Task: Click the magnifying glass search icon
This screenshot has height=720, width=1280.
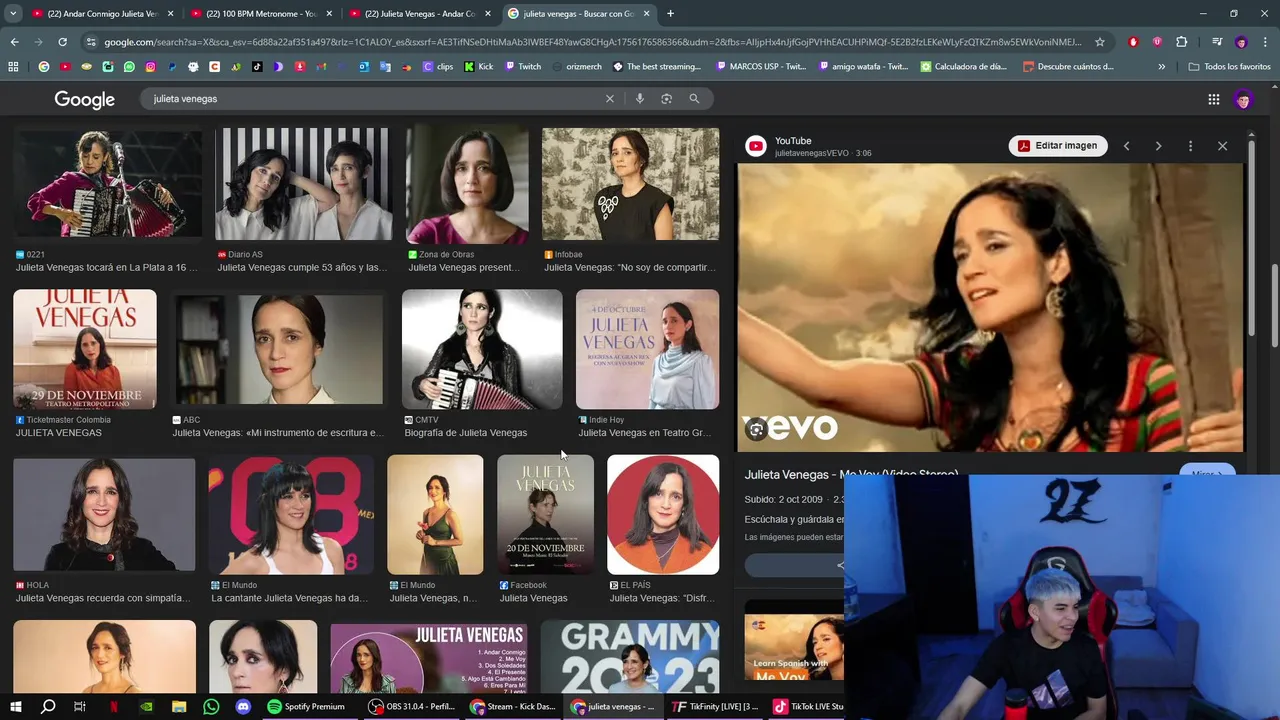Action: click(x=694, y=99)
